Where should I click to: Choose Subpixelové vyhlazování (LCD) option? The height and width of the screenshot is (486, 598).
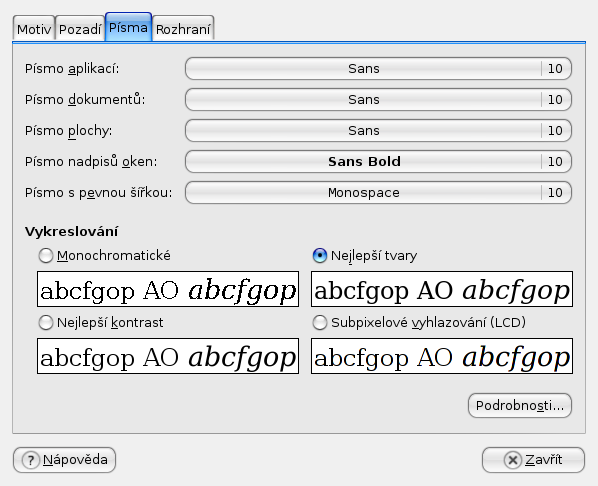pyautogui.click(x=320, y=323)
